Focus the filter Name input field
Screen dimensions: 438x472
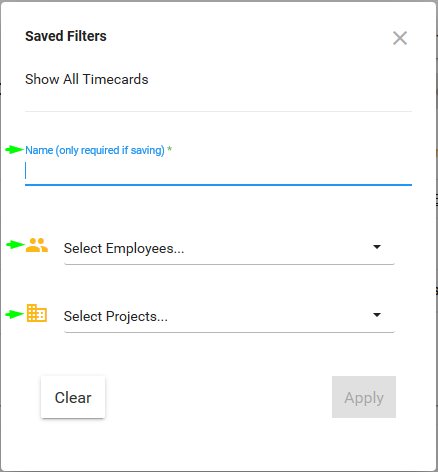pos(218,171)
